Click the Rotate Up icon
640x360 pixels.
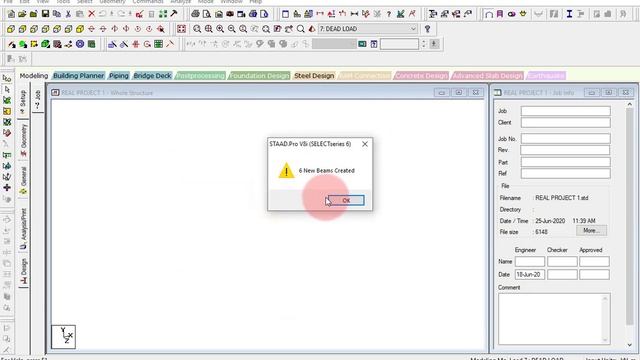pos(91,29)
